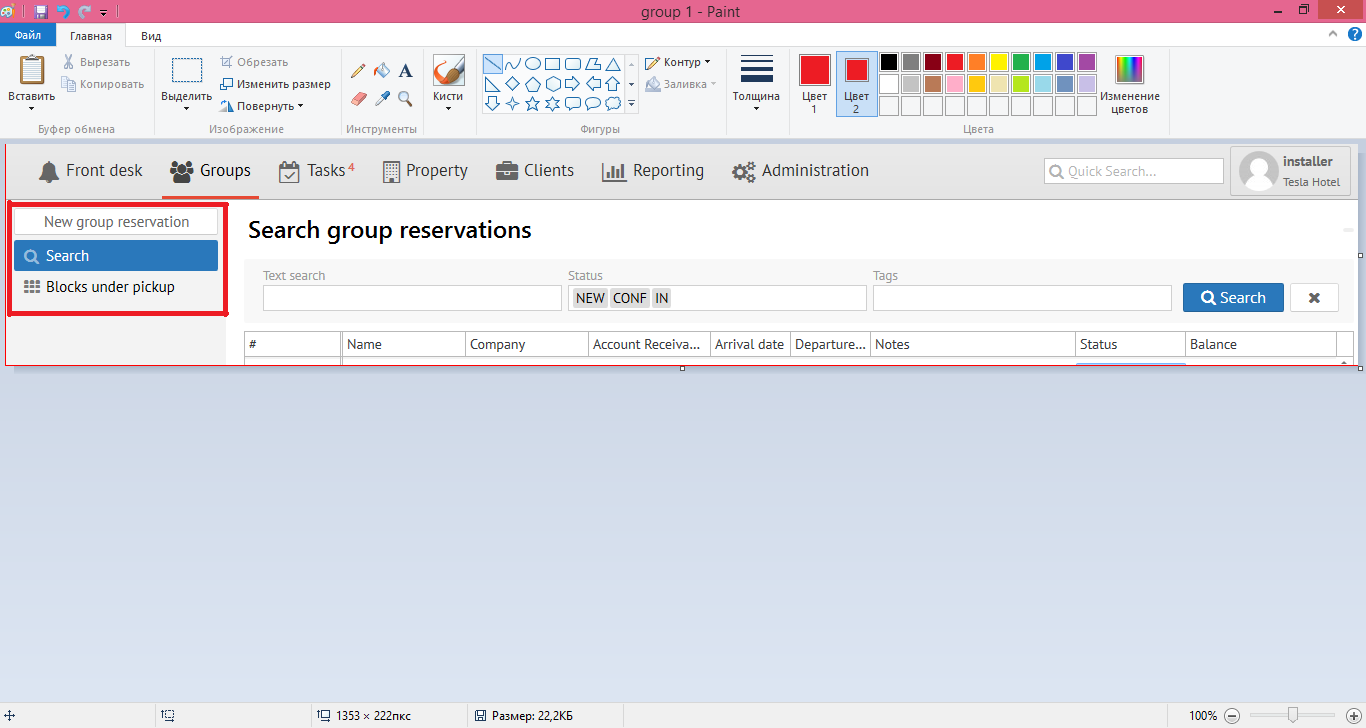Screen dimensions: 1366x728
Task: Pick the black swatch in the palette
Action: [888, 62]
